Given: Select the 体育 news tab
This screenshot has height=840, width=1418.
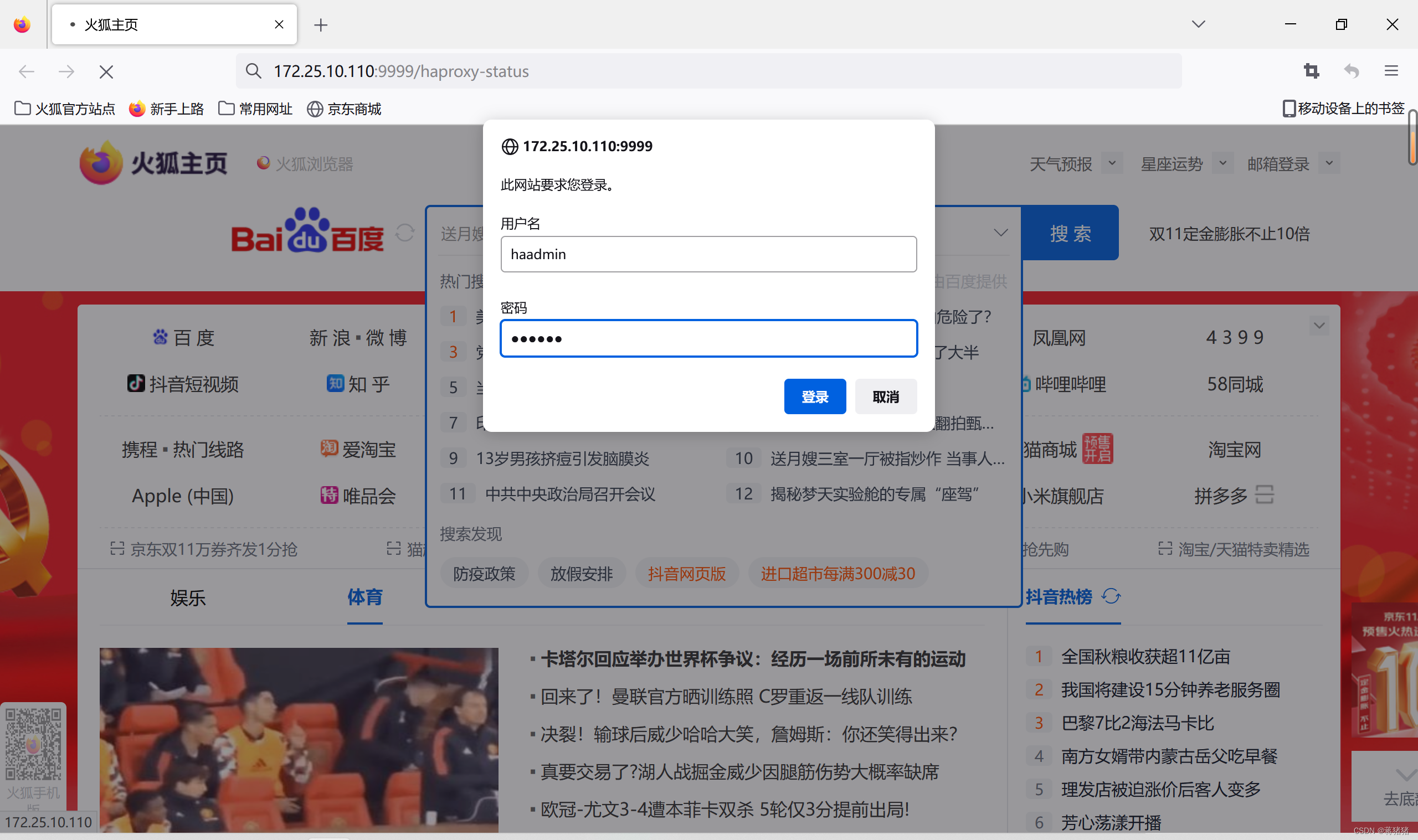Looking at the screenshot, I should click(x=364, y=597).
